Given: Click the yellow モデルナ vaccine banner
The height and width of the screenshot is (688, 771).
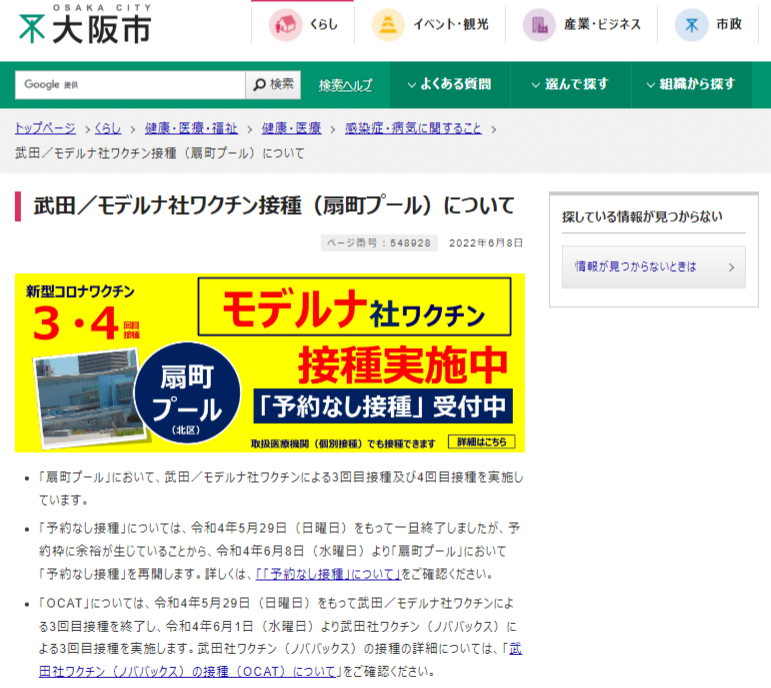Looking at the screenshot, I should [x=270, y=362].
